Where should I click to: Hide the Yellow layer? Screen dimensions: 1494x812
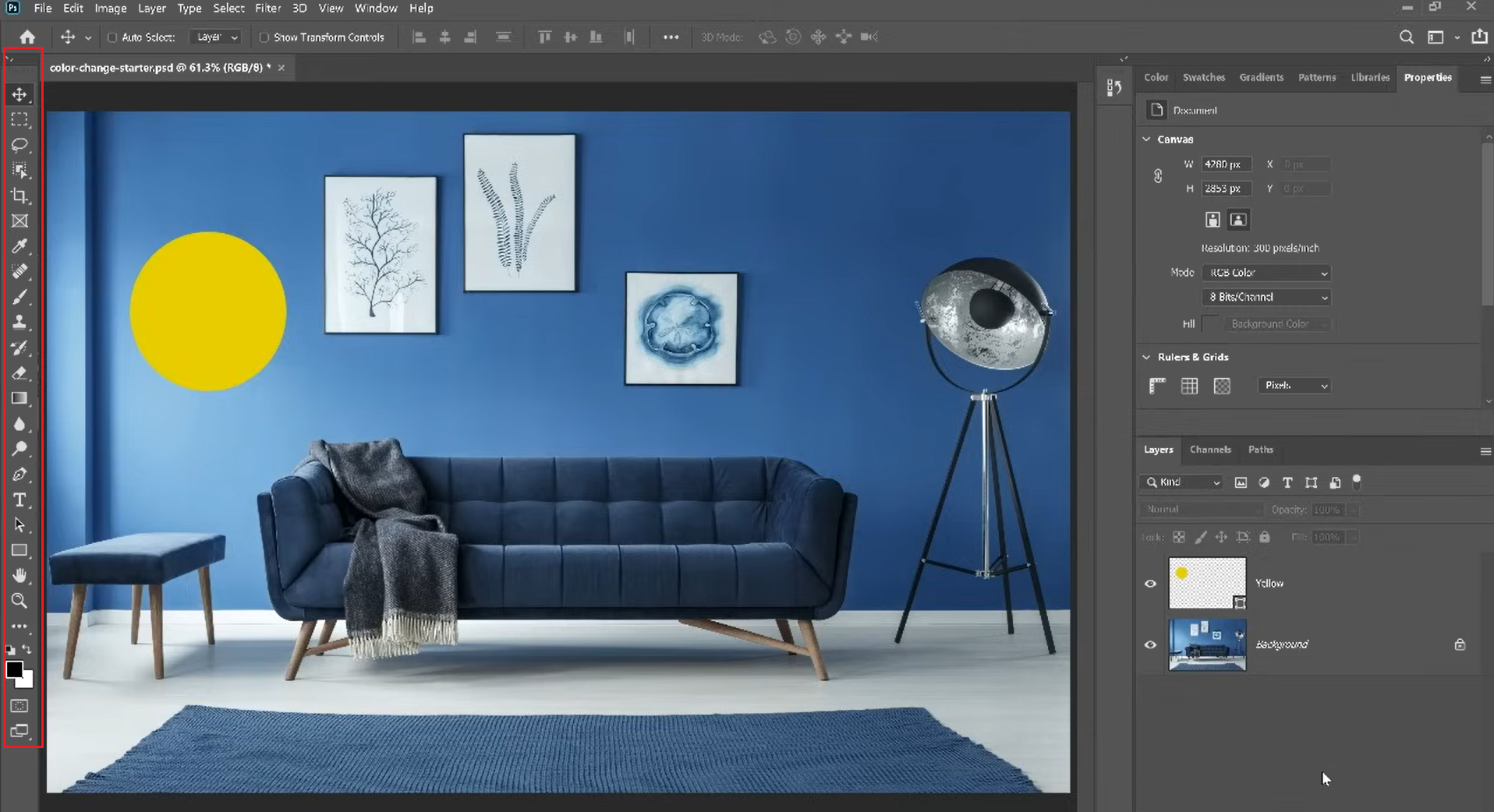[x=1150, y=582]
